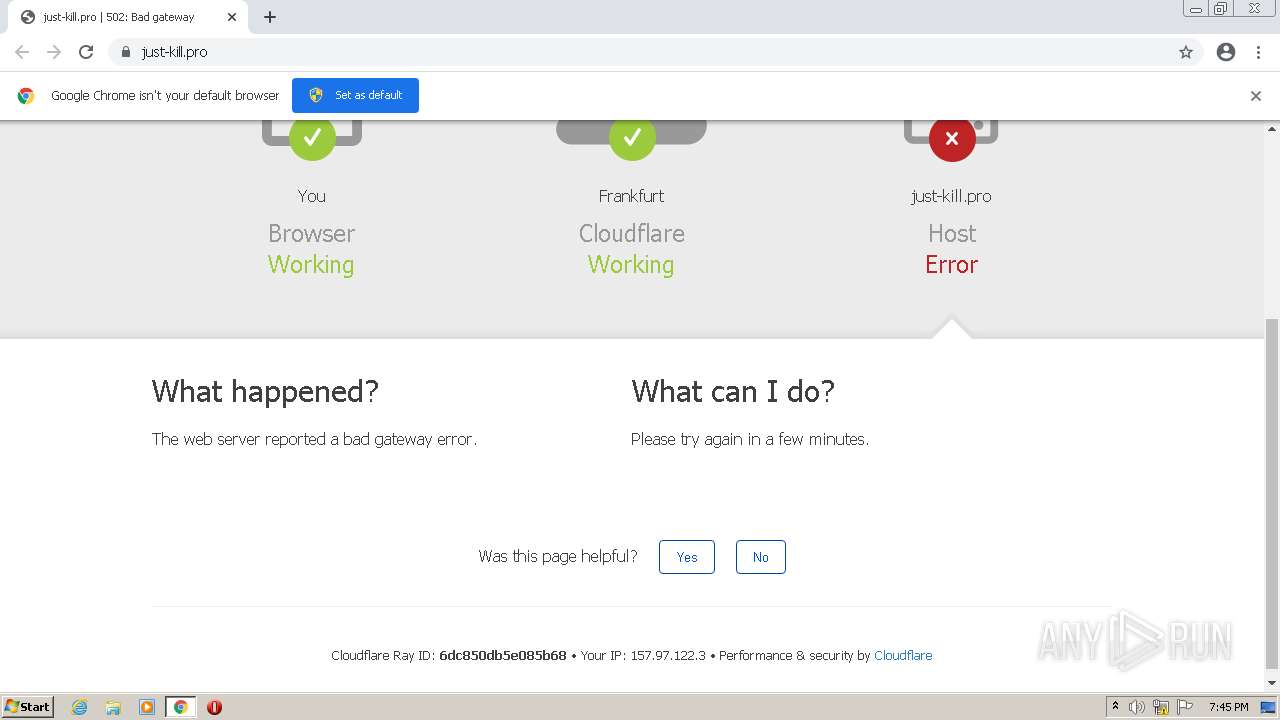This screenshot has width=1280, height=720.
Task: Click the volume speaker tray icon
Action: [x=1137, y=707]
